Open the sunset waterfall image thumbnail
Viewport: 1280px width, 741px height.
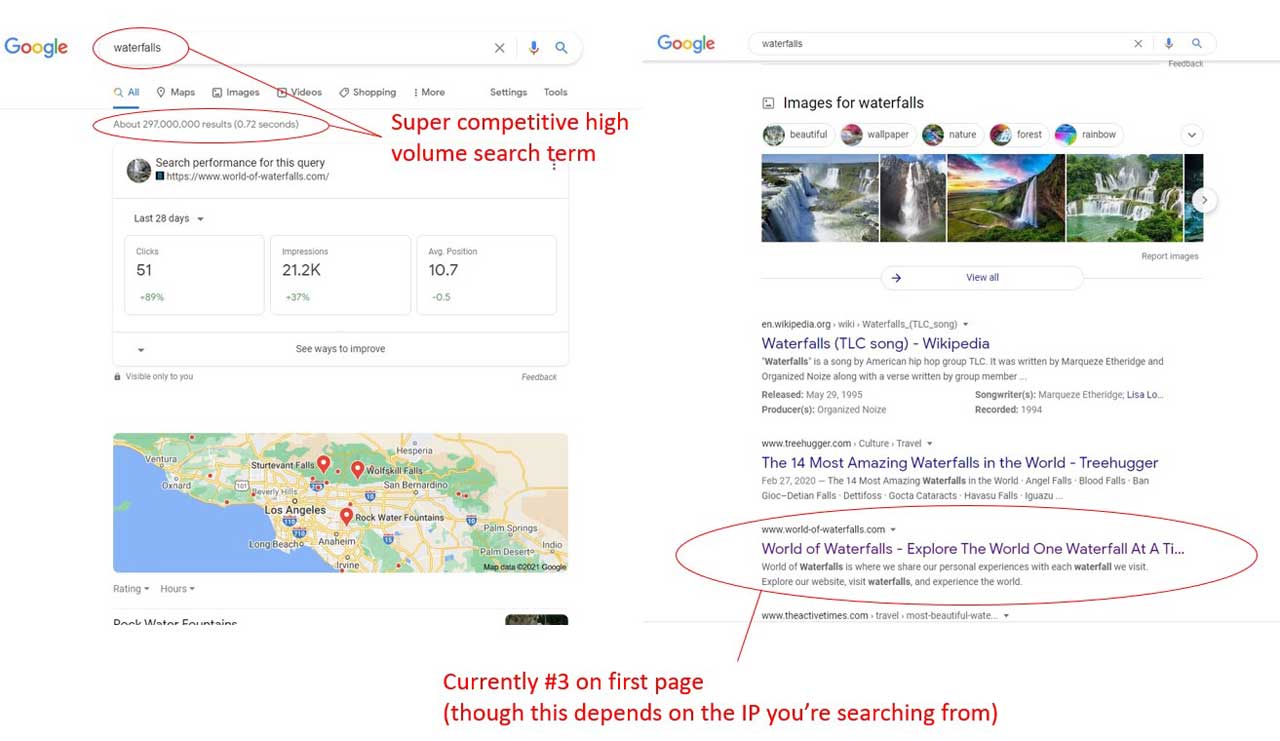[x=1006, y=198]
